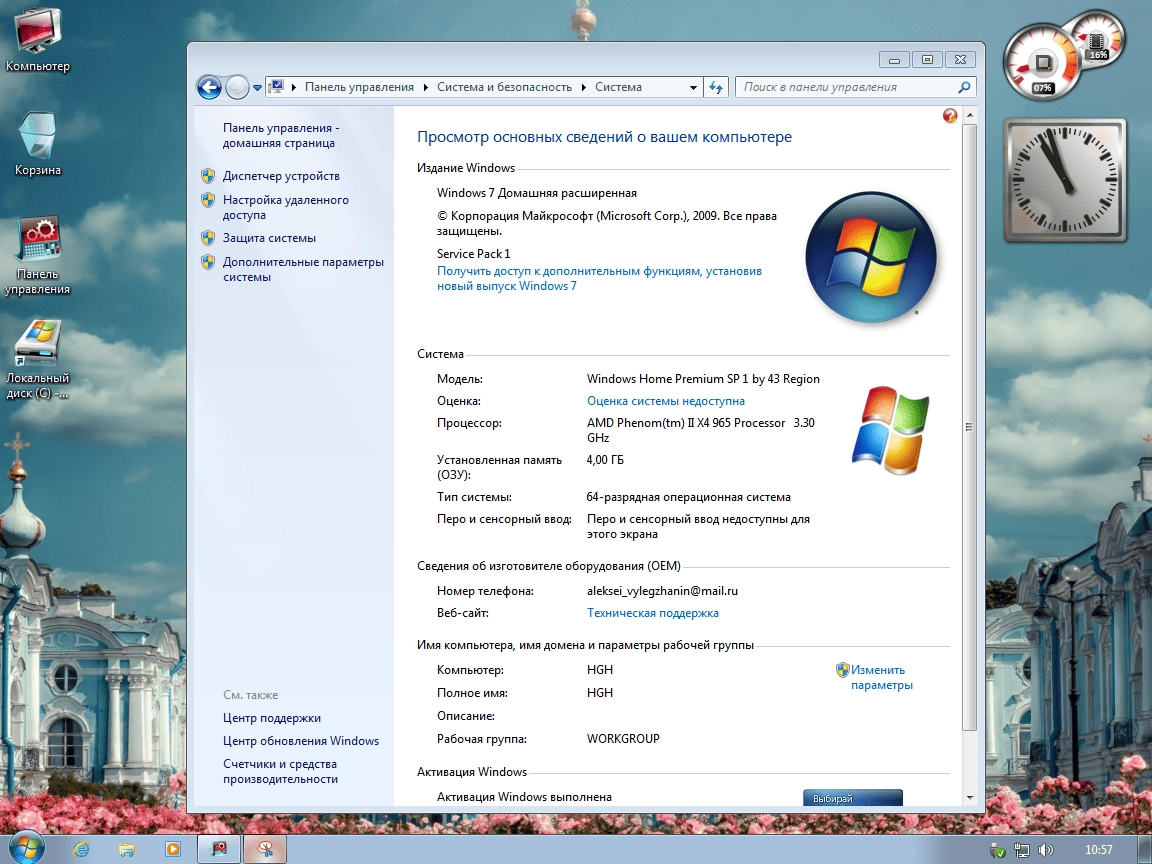Select Локальный диск (C) desktop shortcut

coord(37,360)
